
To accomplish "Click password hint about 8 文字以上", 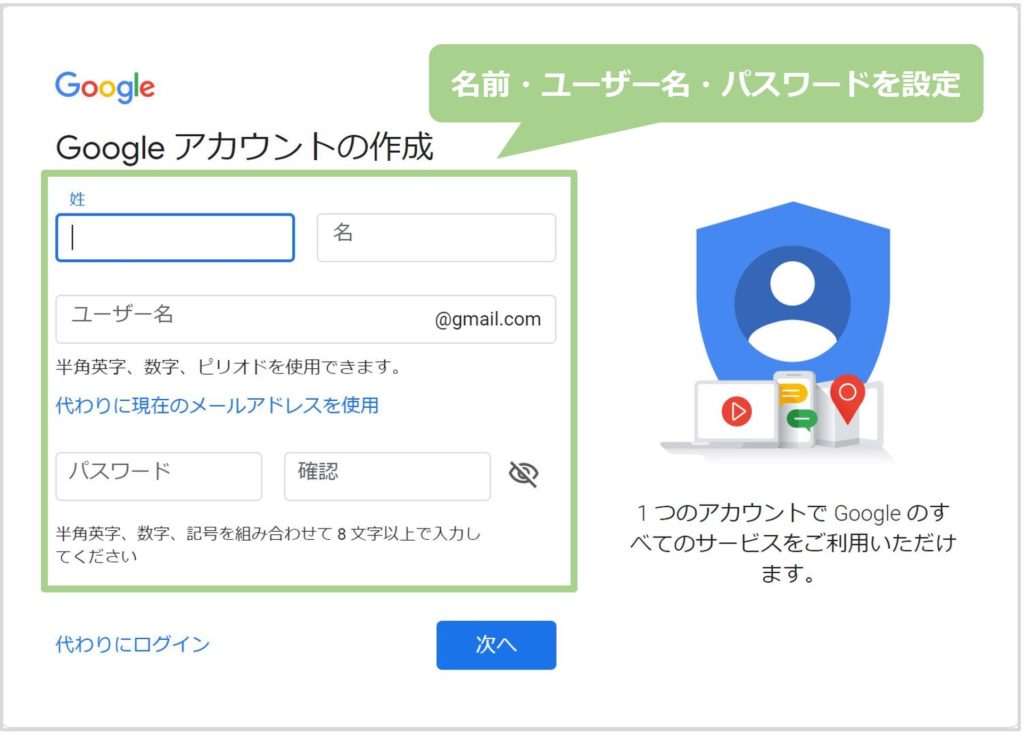I will [268, 545].
